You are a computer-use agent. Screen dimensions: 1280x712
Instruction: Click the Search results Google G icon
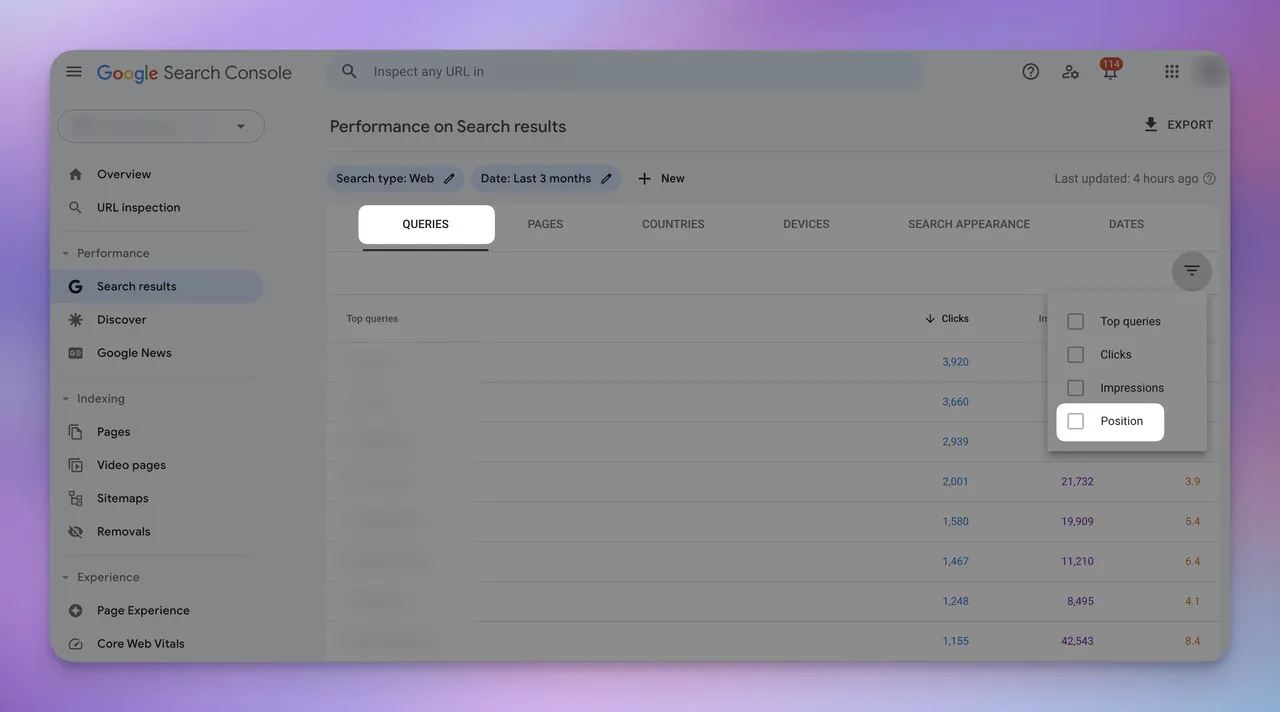coord(75,287)
